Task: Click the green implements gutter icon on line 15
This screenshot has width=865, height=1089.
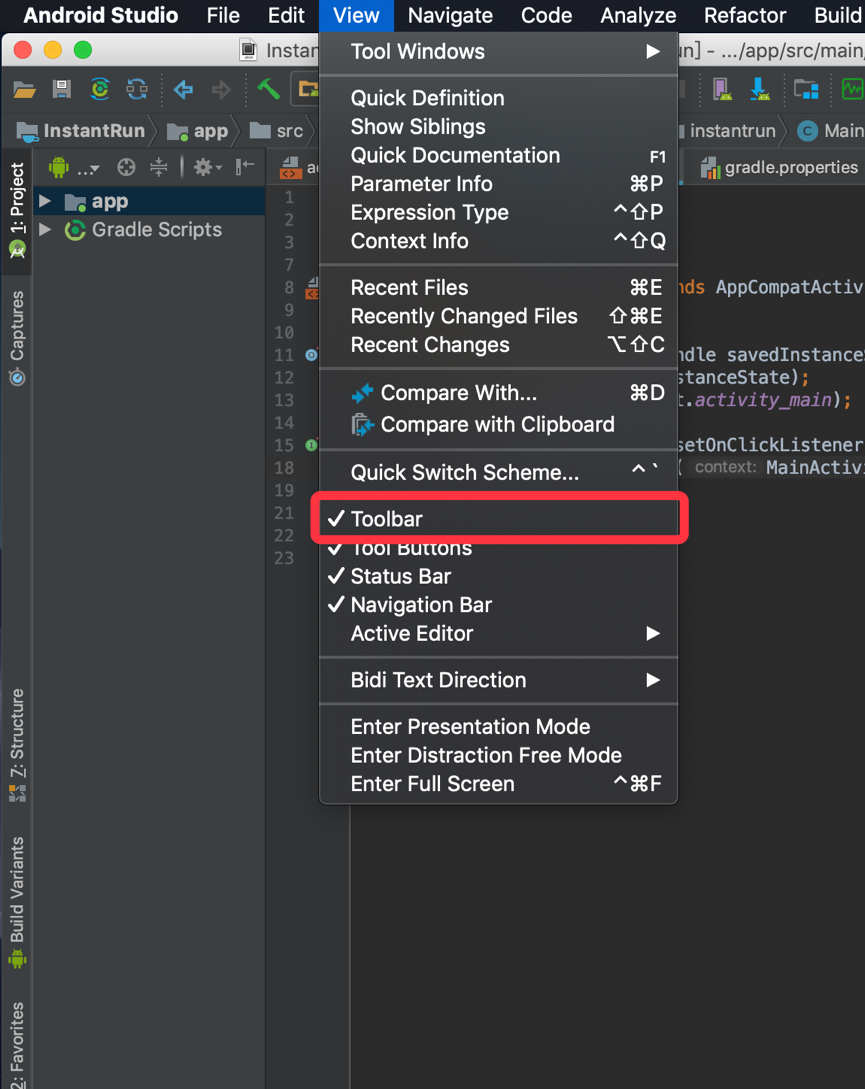Action: (311, 444)
